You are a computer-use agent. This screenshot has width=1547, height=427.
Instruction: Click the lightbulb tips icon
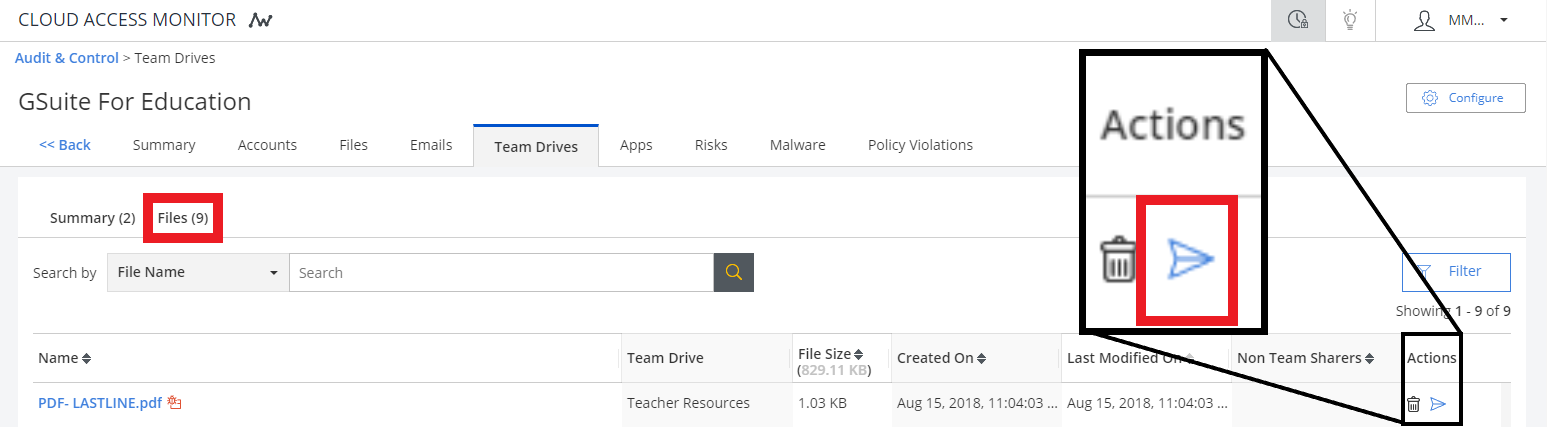[x=1350, y=20]
